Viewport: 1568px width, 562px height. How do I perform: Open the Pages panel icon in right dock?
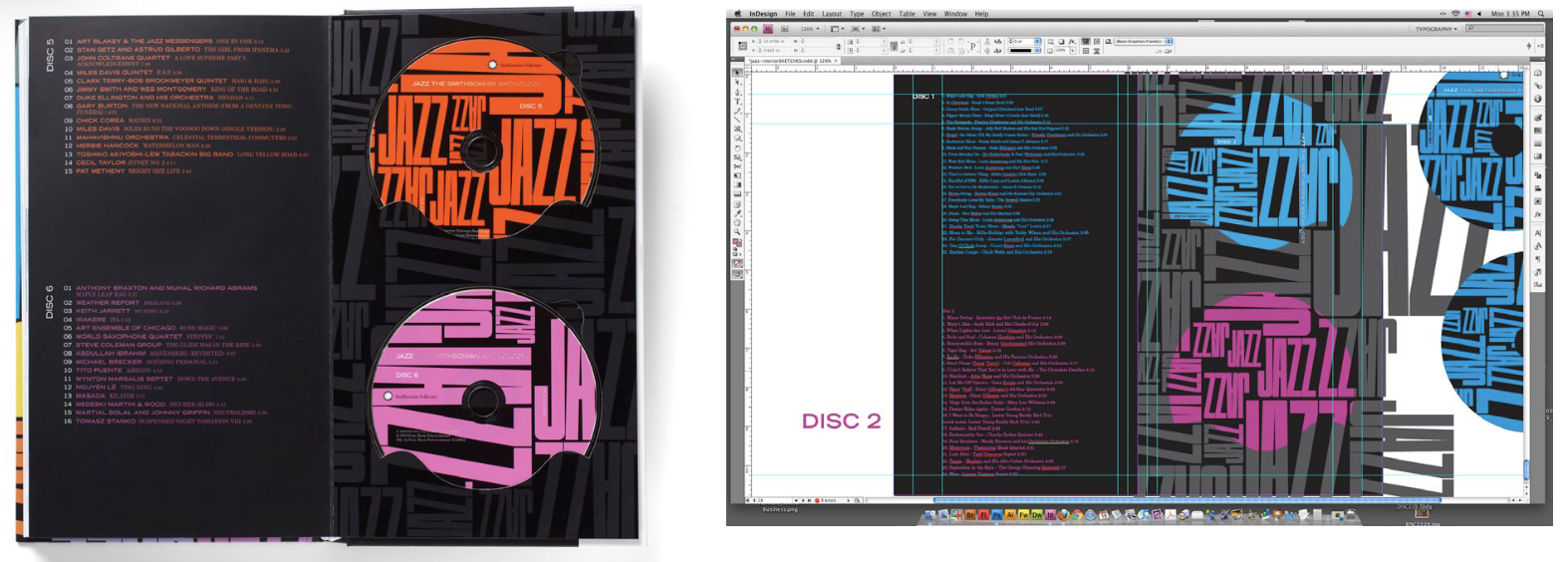[x=1538, y=74]
